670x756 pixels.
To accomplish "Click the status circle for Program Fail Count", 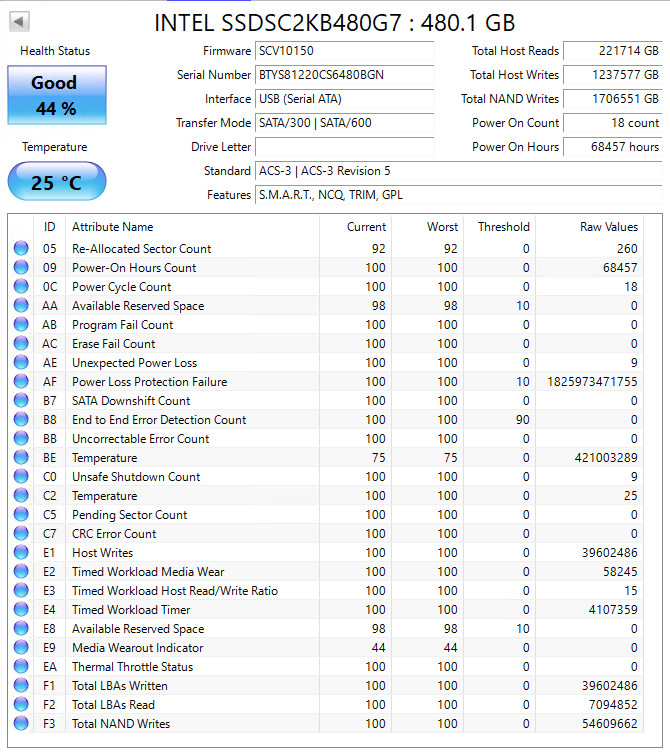I will (x=21, y=324).
